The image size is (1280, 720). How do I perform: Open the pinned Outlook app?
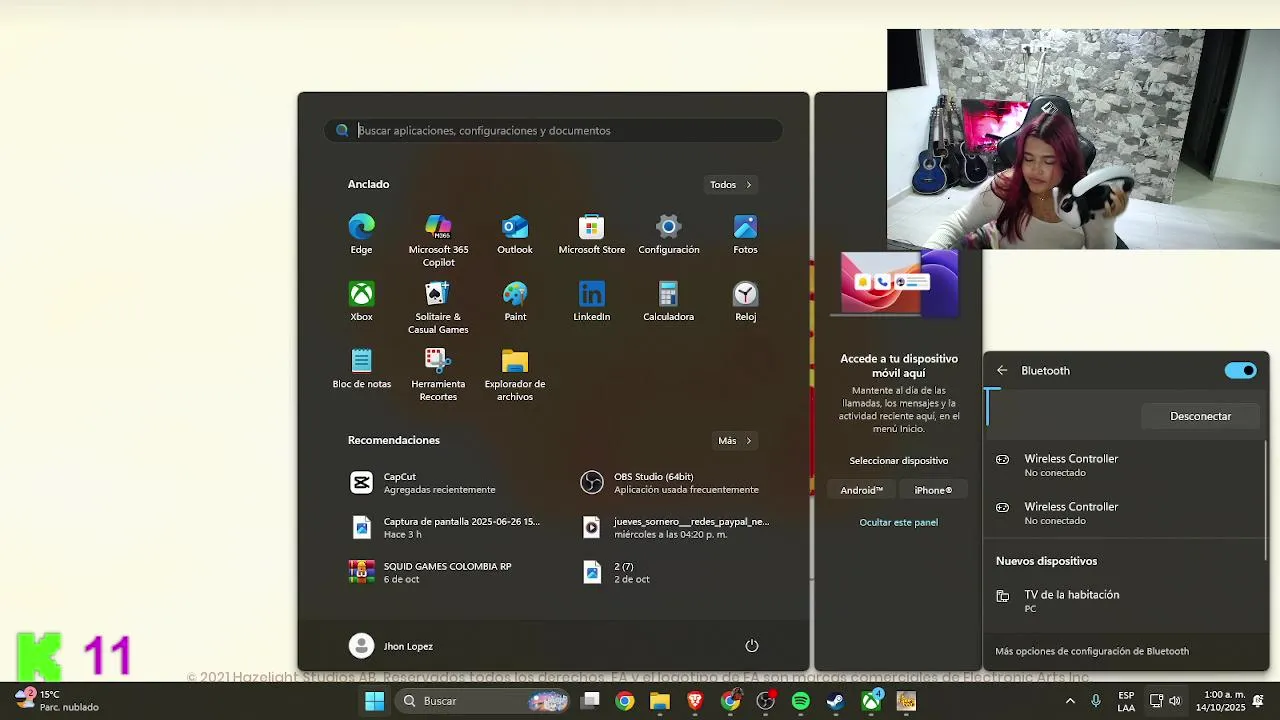[515, 235]
